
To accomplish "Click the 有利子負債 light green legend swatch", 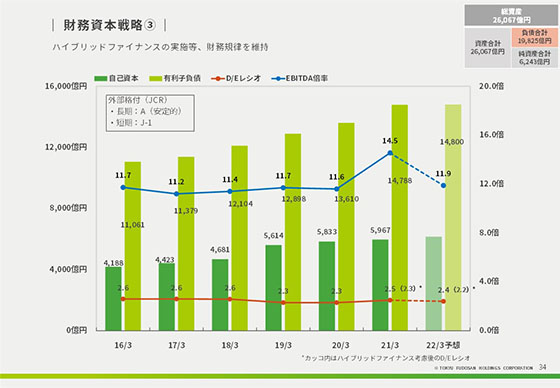I will [155, 78].
